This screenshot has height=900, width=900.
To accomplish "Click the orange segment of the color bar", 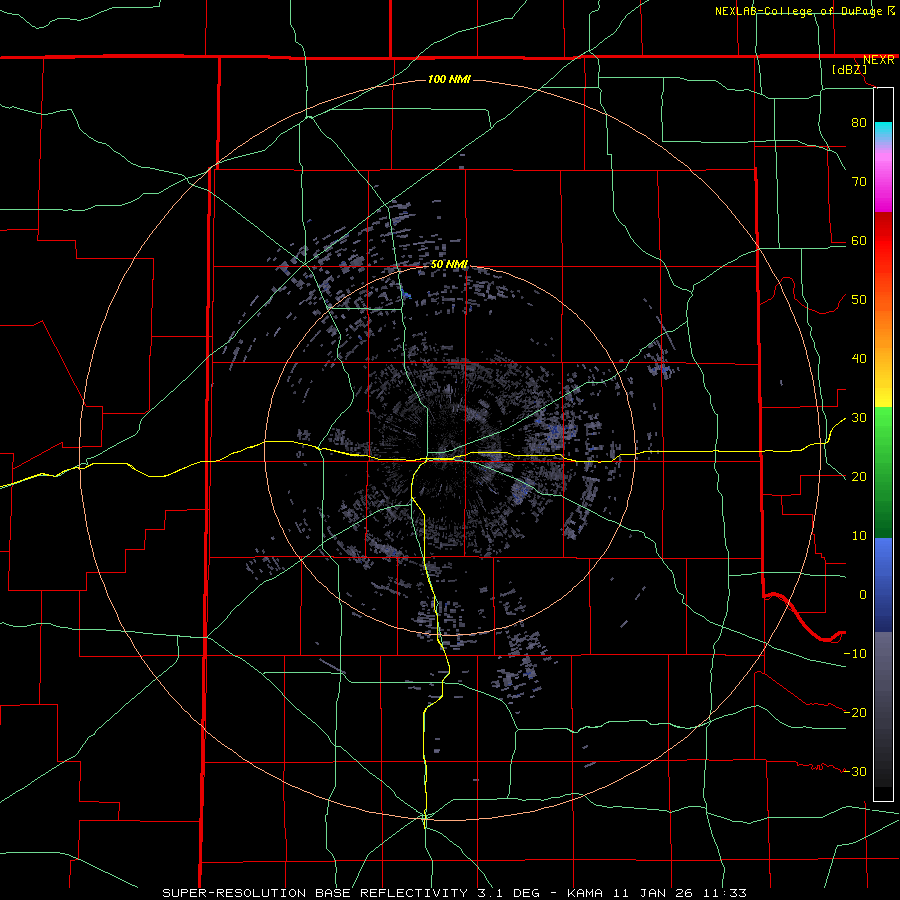I will tap(883, 333).
